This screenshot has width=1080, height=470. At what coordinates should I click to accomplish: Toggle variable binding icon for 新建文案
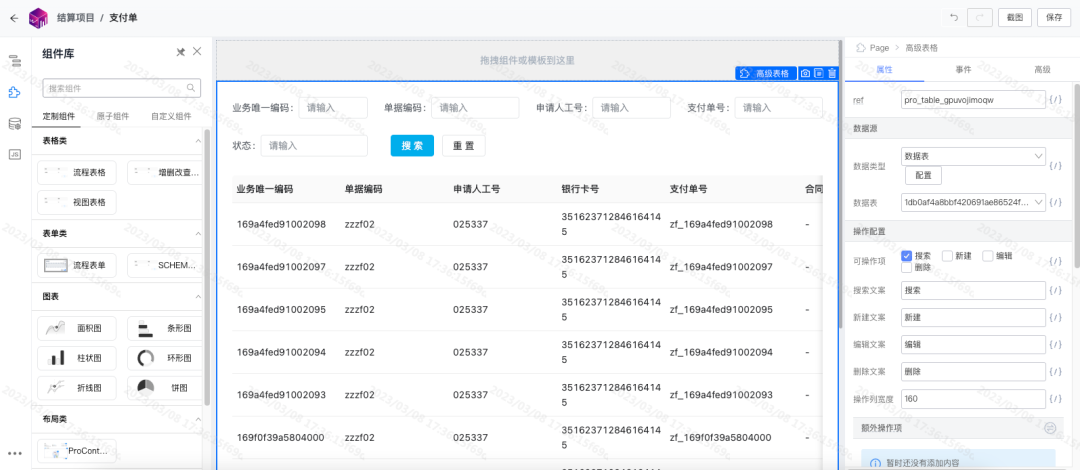click(x=1055, y=318)
